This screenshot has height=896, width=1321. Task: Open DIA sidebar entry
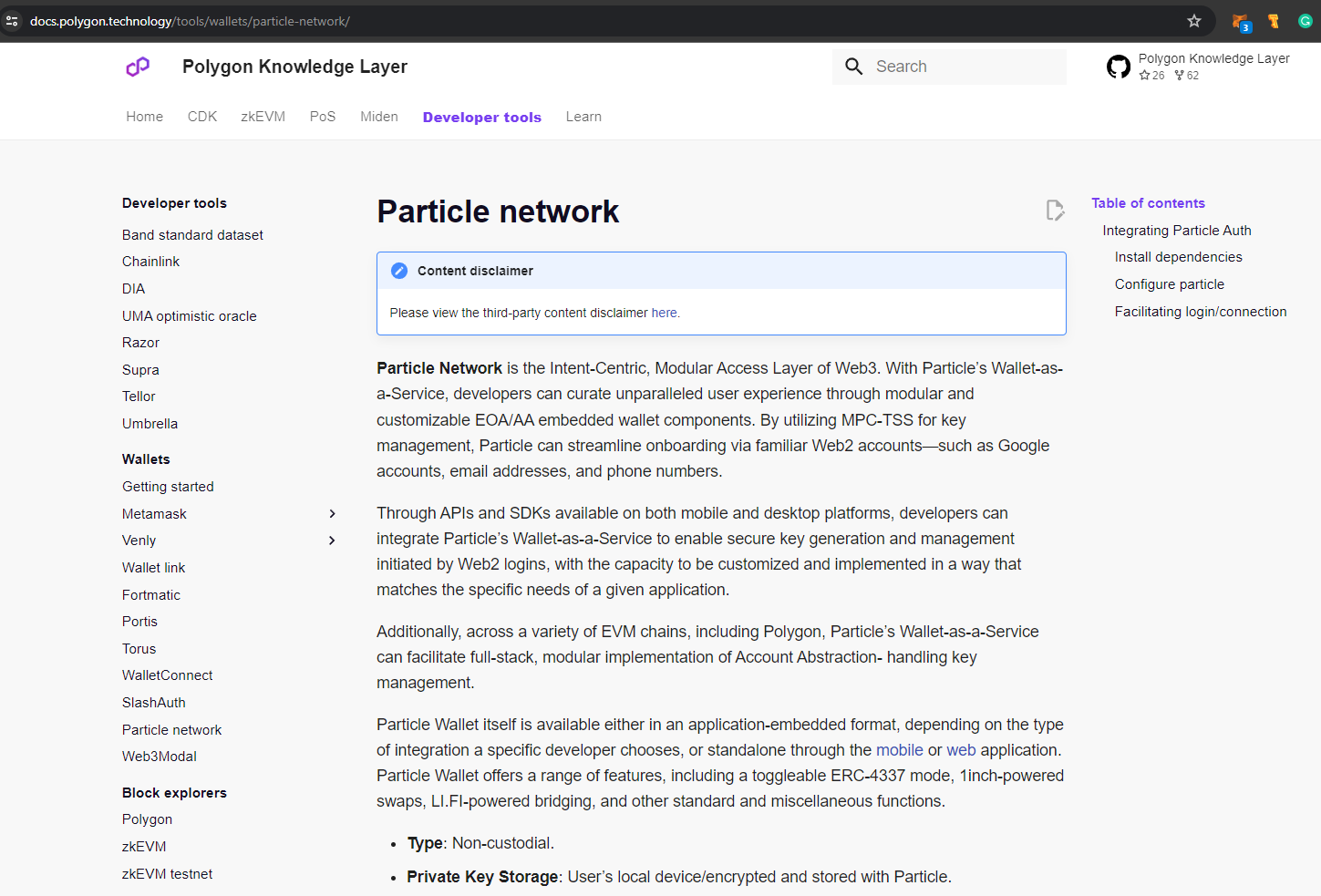(x=133, y=289)
